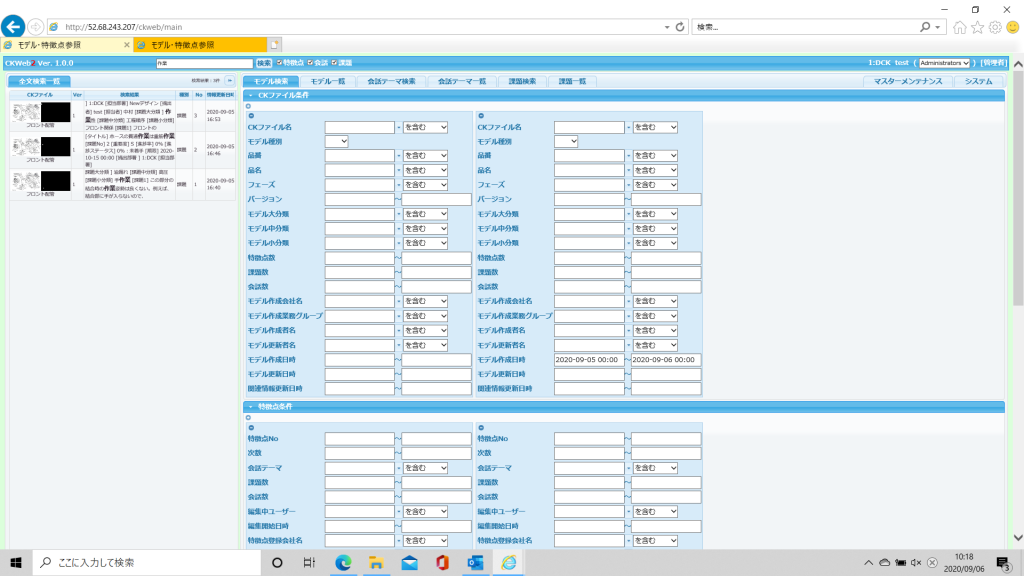This screenshot has height=576, width=1024.
Task: Switch to the モデル一覧 tab
Action: pyautogui.click(x=327, y=81)
